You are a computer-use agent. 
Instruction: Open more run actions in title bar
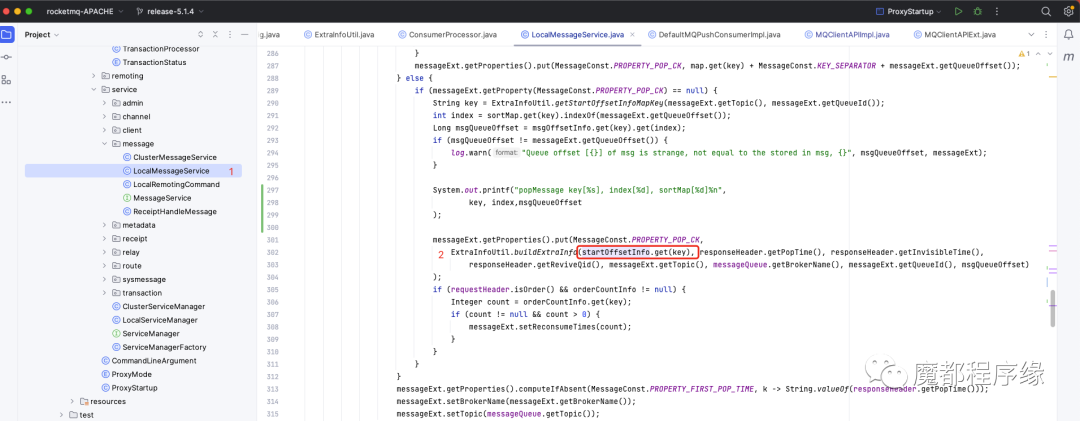coord(997,12)
